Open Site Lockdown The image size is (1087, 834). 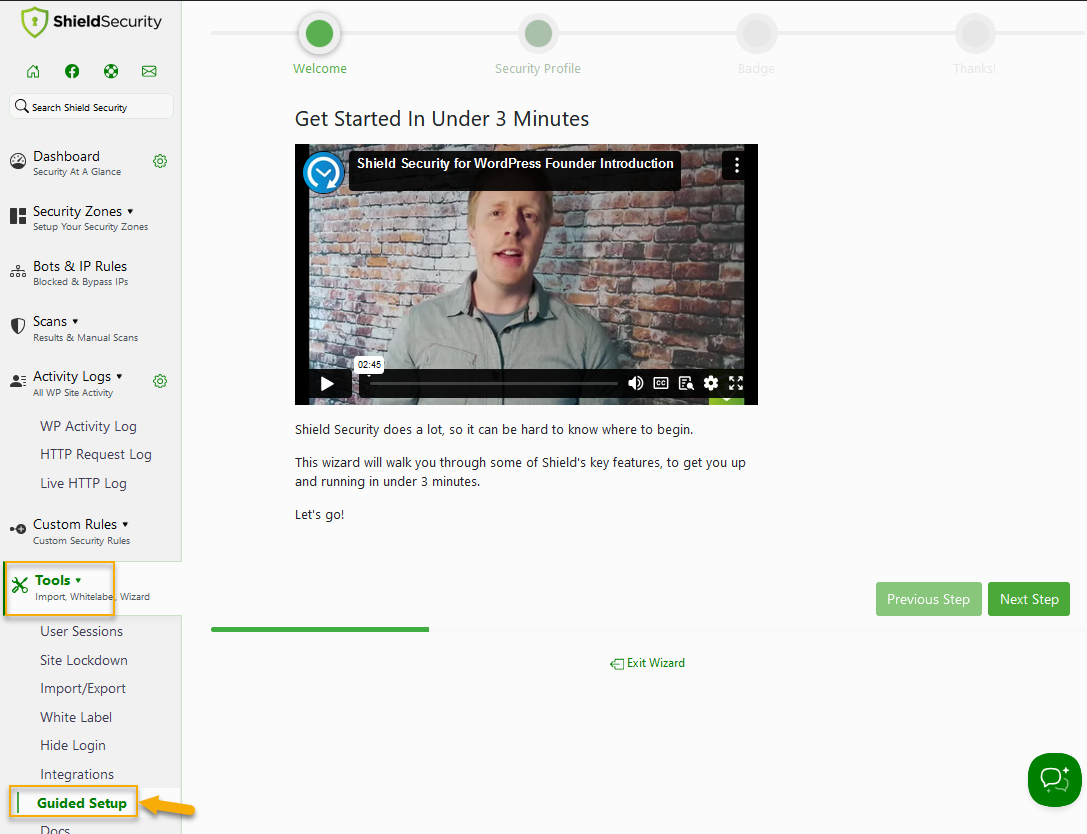tap(84, 661)
